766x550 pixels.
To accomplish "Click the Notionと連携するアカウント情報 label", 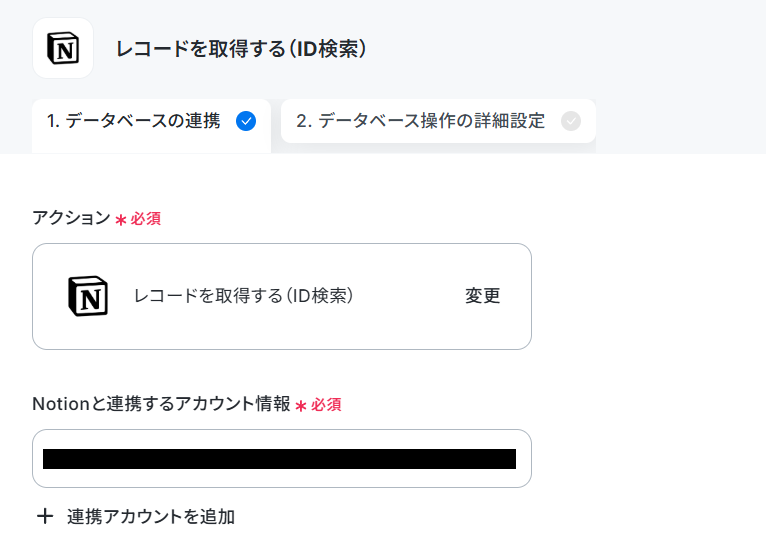I will pos(161,404).
